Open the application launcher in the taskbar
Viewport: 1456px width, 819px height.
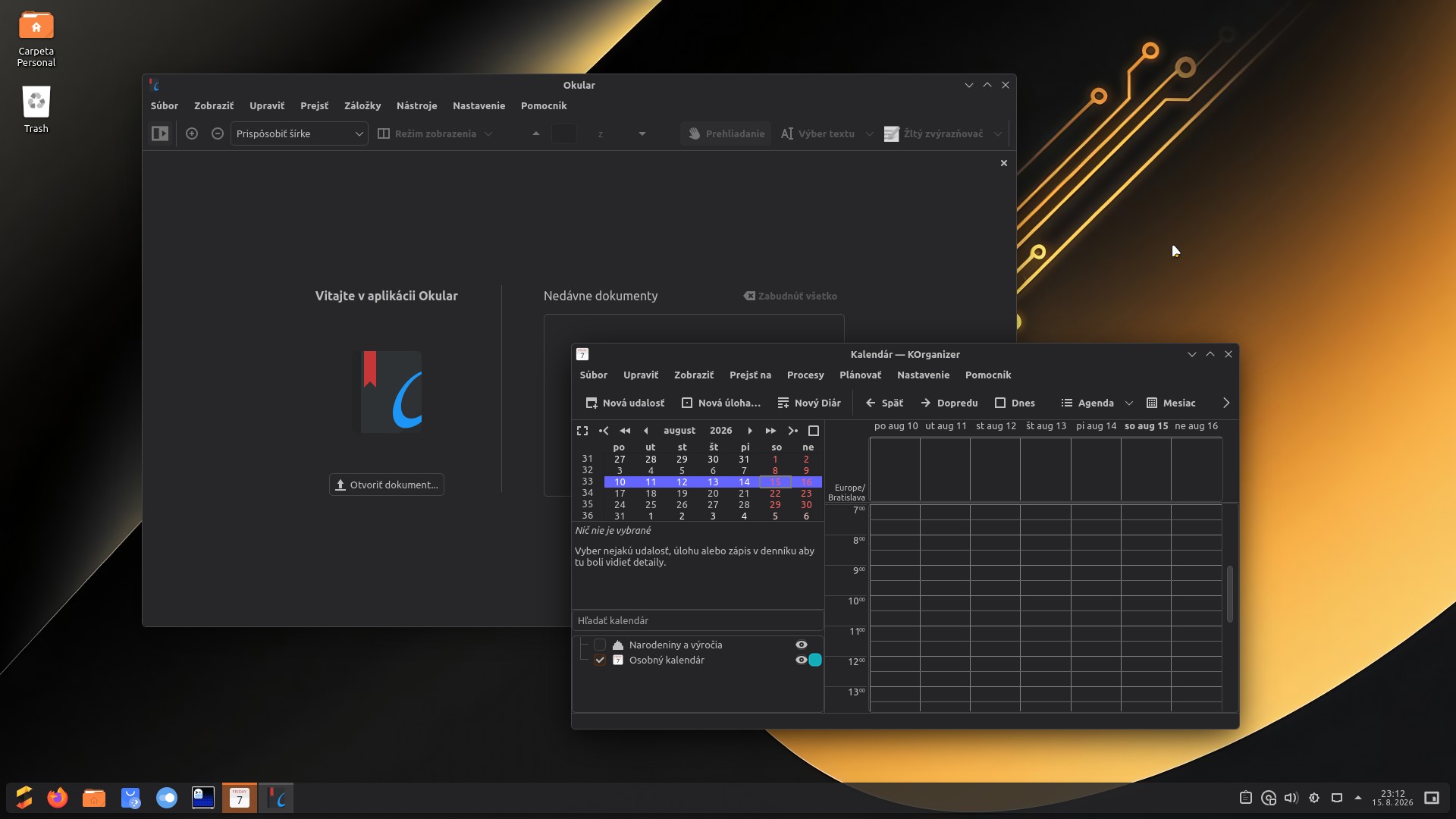click(x=24, y=798)
